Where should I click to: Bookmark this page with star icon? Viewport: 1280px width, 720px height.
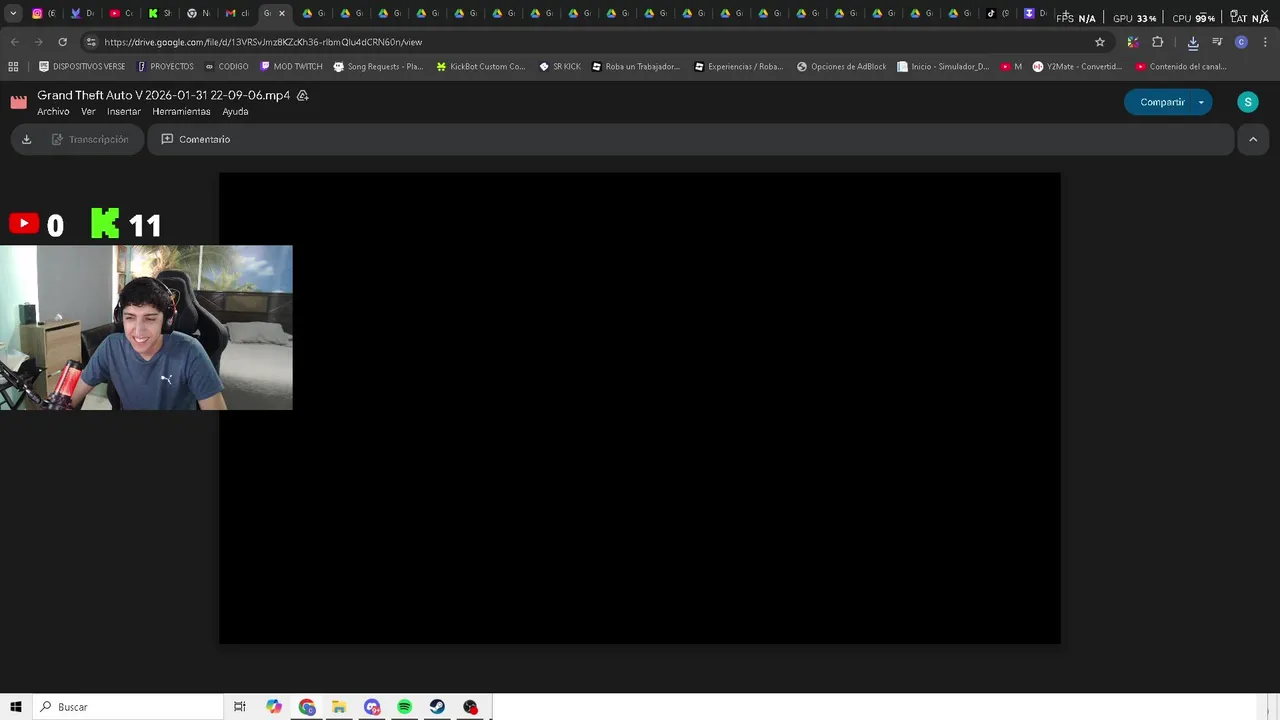1100,42
